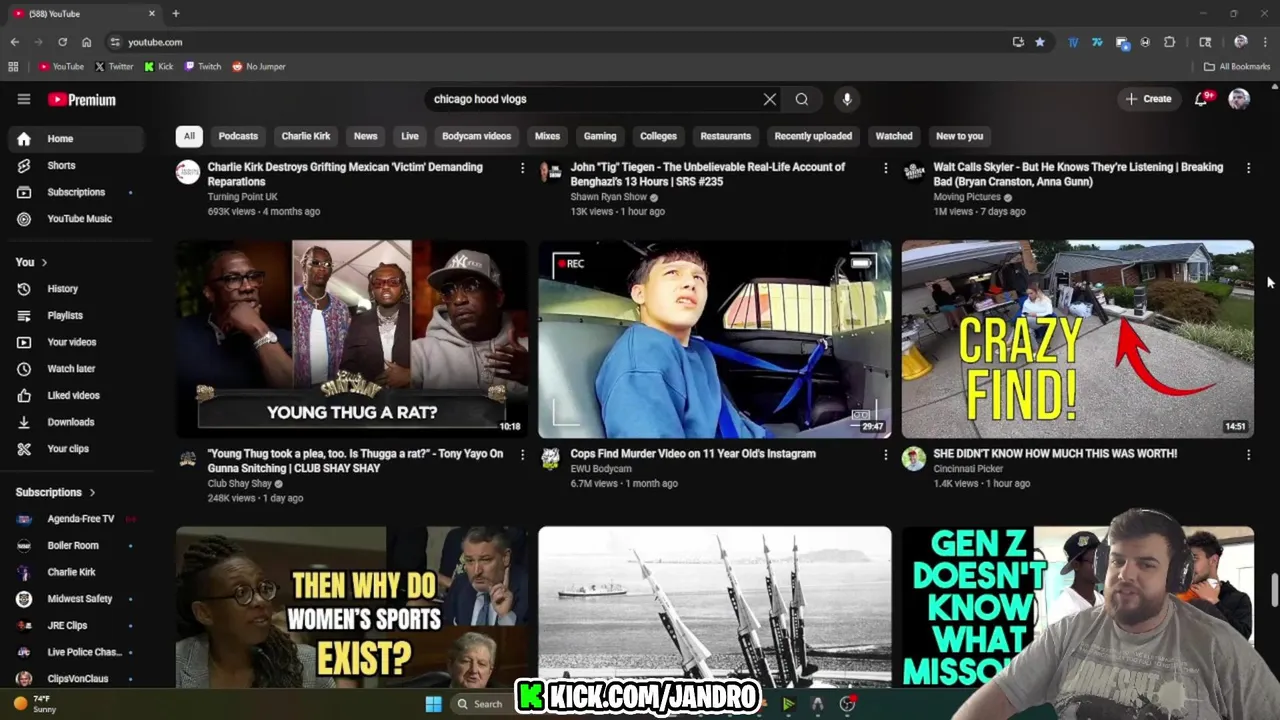
Task: Select the Live filter chip
Action: coord(410,136)
